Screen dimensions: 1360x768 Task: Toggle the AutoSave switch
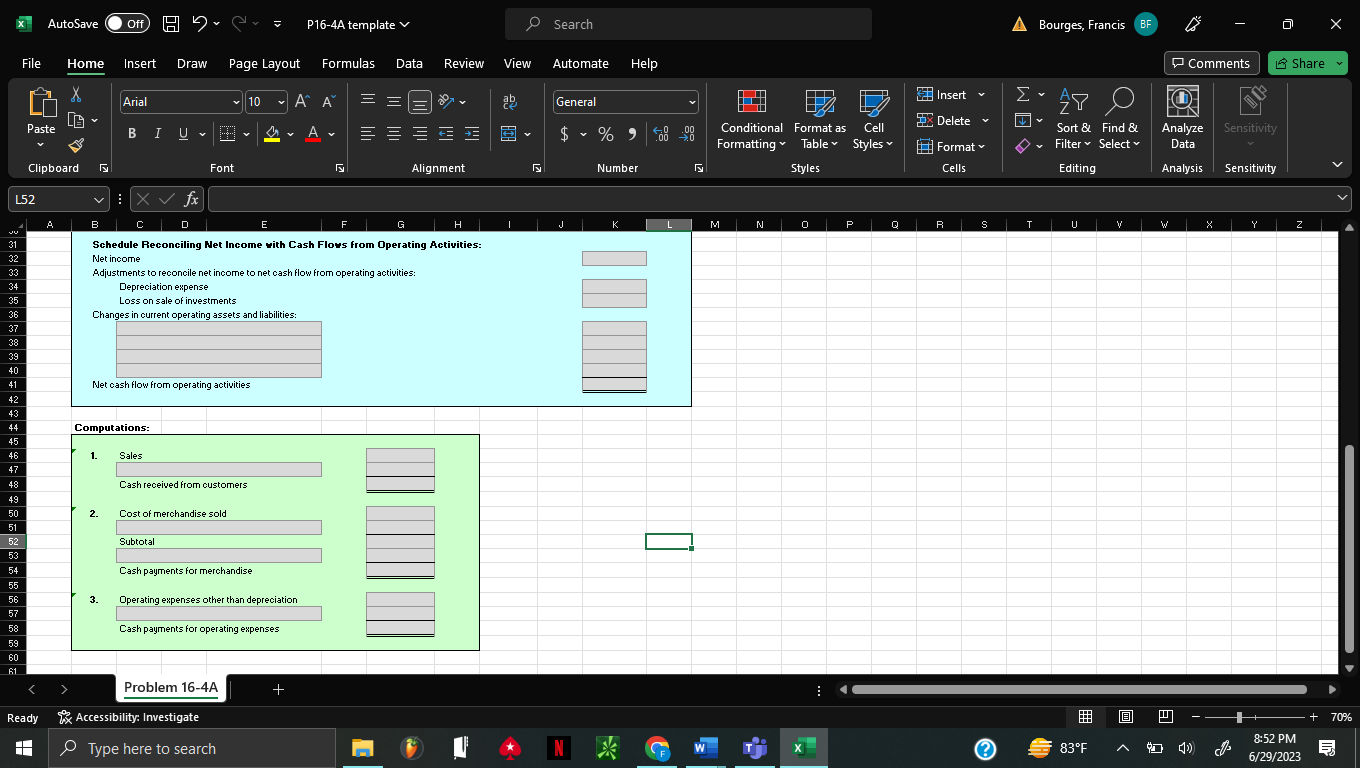point(127,24)
